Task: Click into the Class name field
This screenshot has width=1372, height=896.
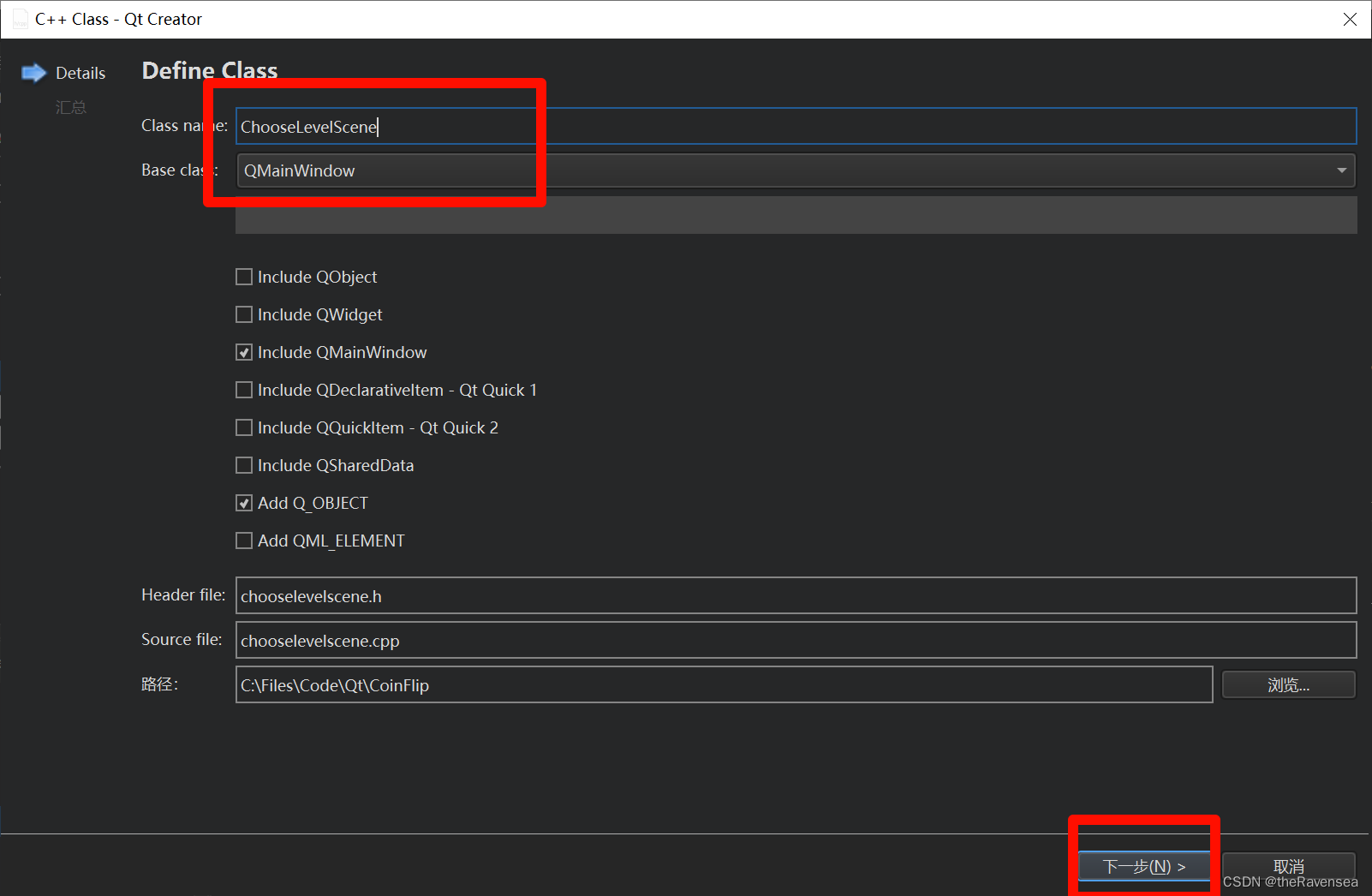Action: tap(796, 127)
